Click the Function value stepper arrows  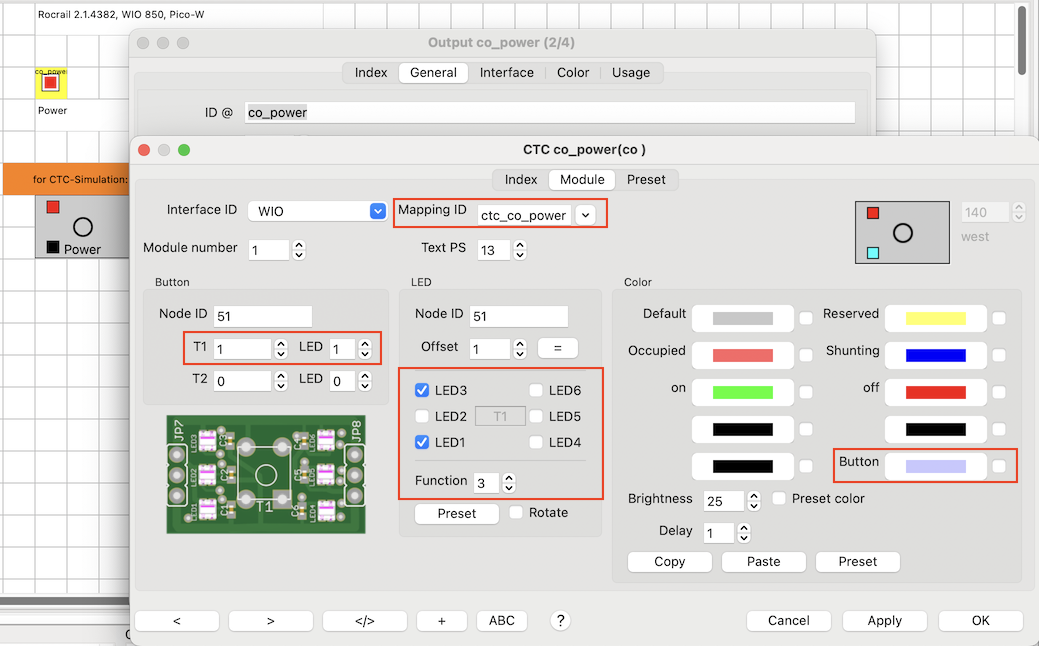(x=509, y=483)
